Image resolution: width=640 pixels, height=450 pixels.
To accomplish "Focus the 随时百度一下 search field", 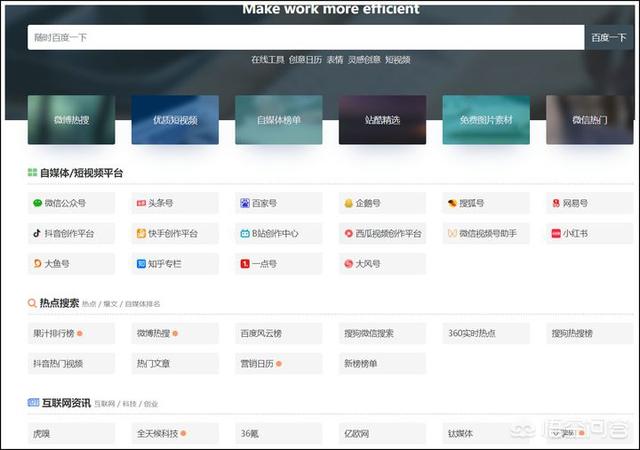I will pos(306,38).
